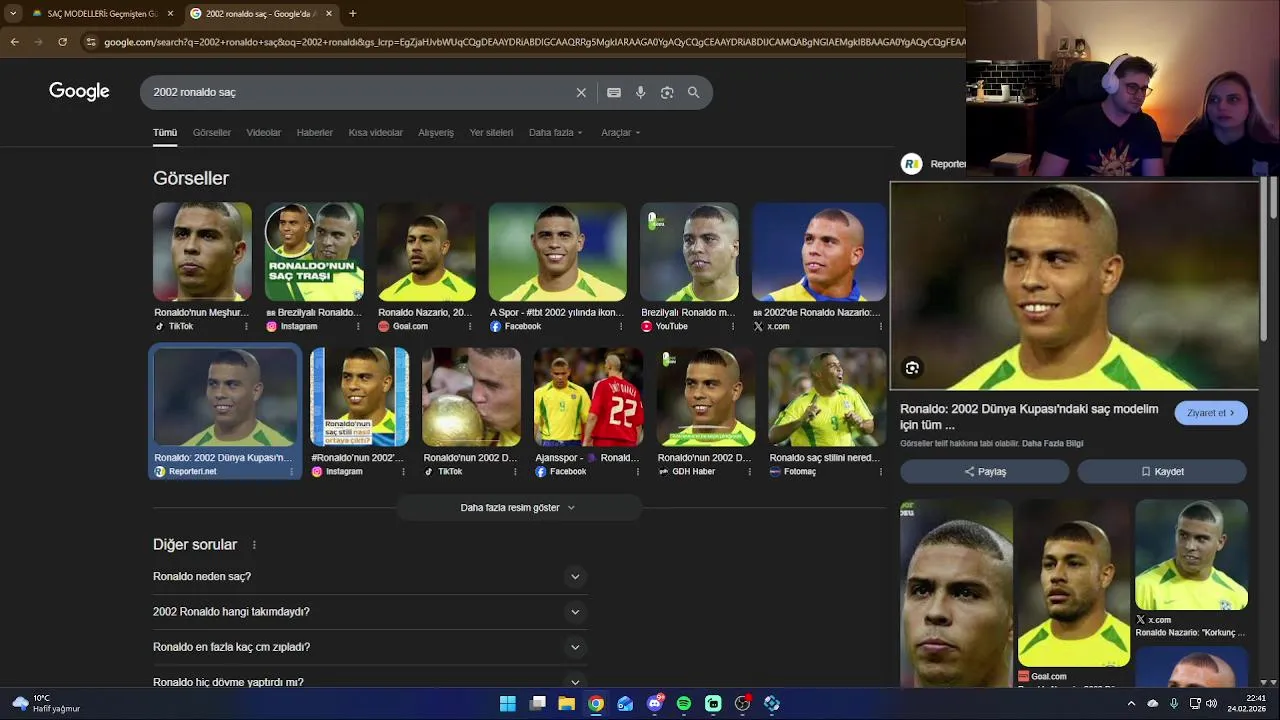This screenshot has height=720, width=1280.
Task: Open 'Daha Fazla Bilgi' copyright link
Action: 1052,443
